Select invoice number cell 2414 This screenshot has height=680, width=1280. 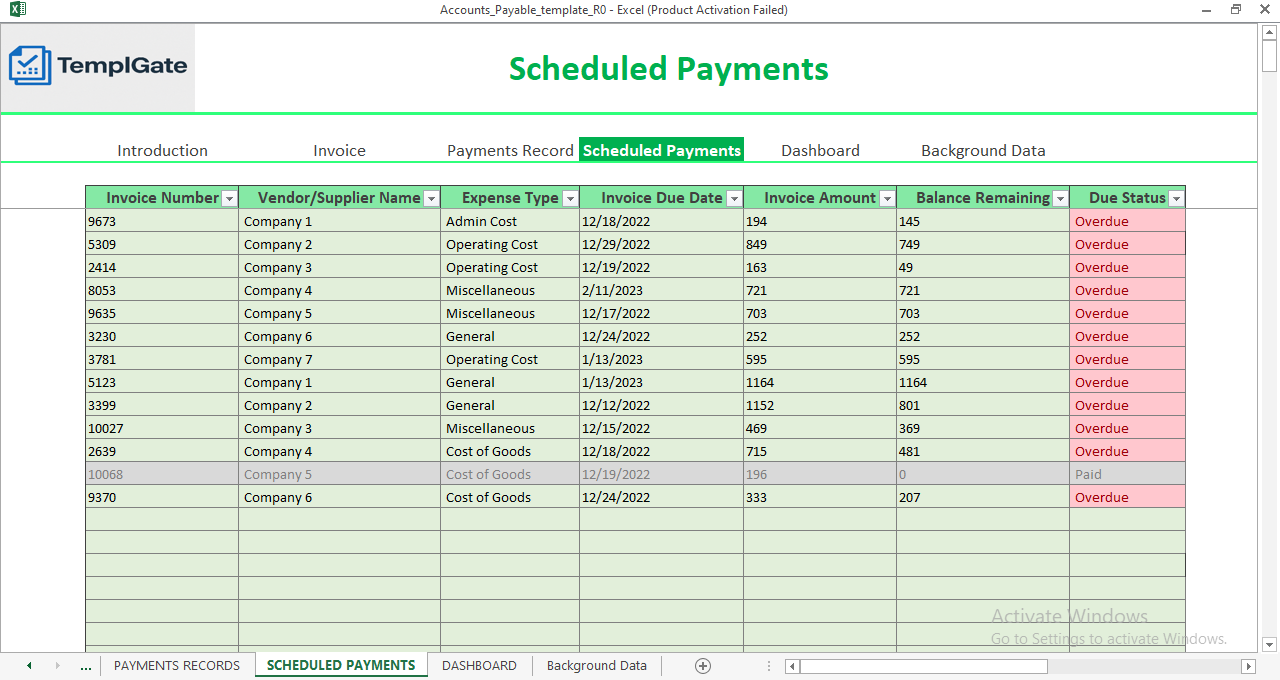[x=162, y=267]
